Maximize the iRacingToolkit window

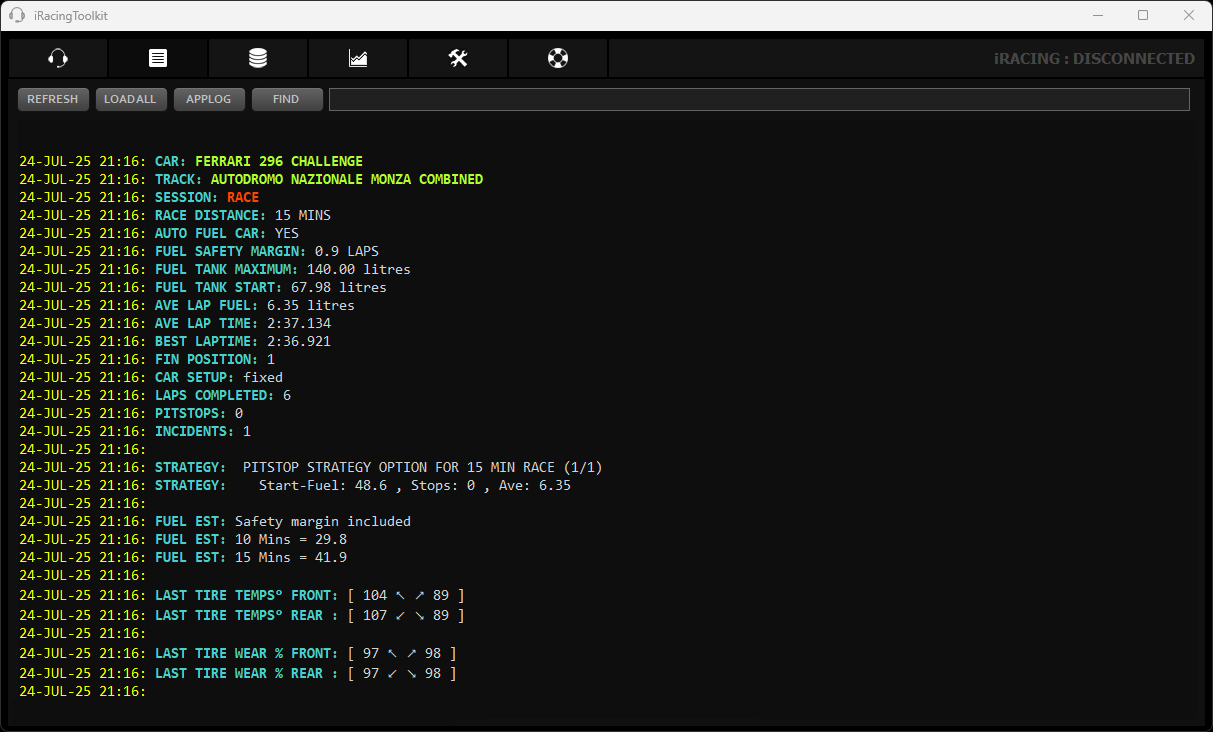[1143, 15]
